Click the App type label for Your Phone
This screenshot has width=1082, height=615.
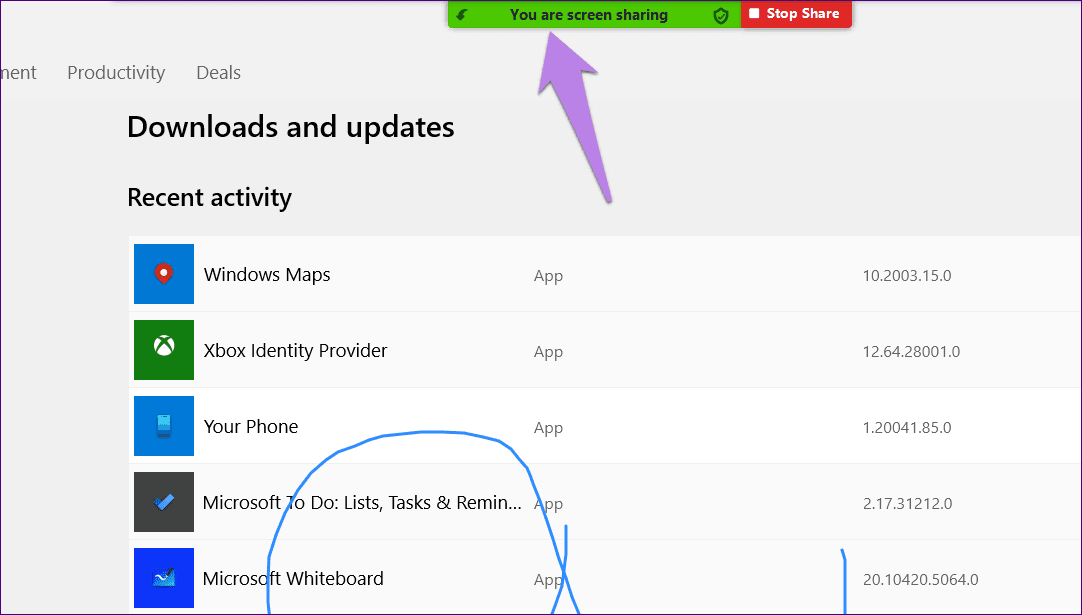549,428
